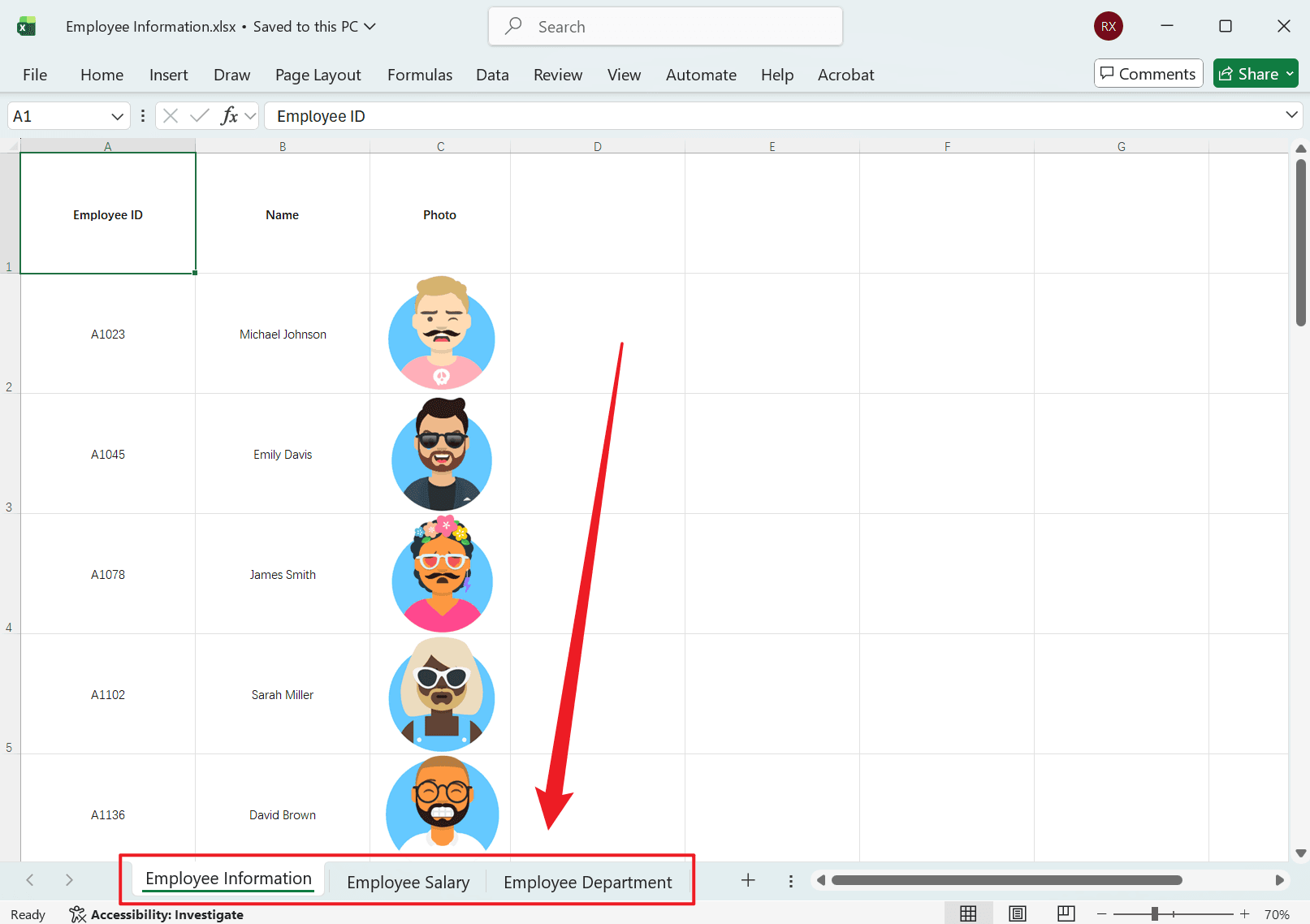
Task: Expand the formula bar chevron
Action: pyautogui.click(x=1291, y=115)
